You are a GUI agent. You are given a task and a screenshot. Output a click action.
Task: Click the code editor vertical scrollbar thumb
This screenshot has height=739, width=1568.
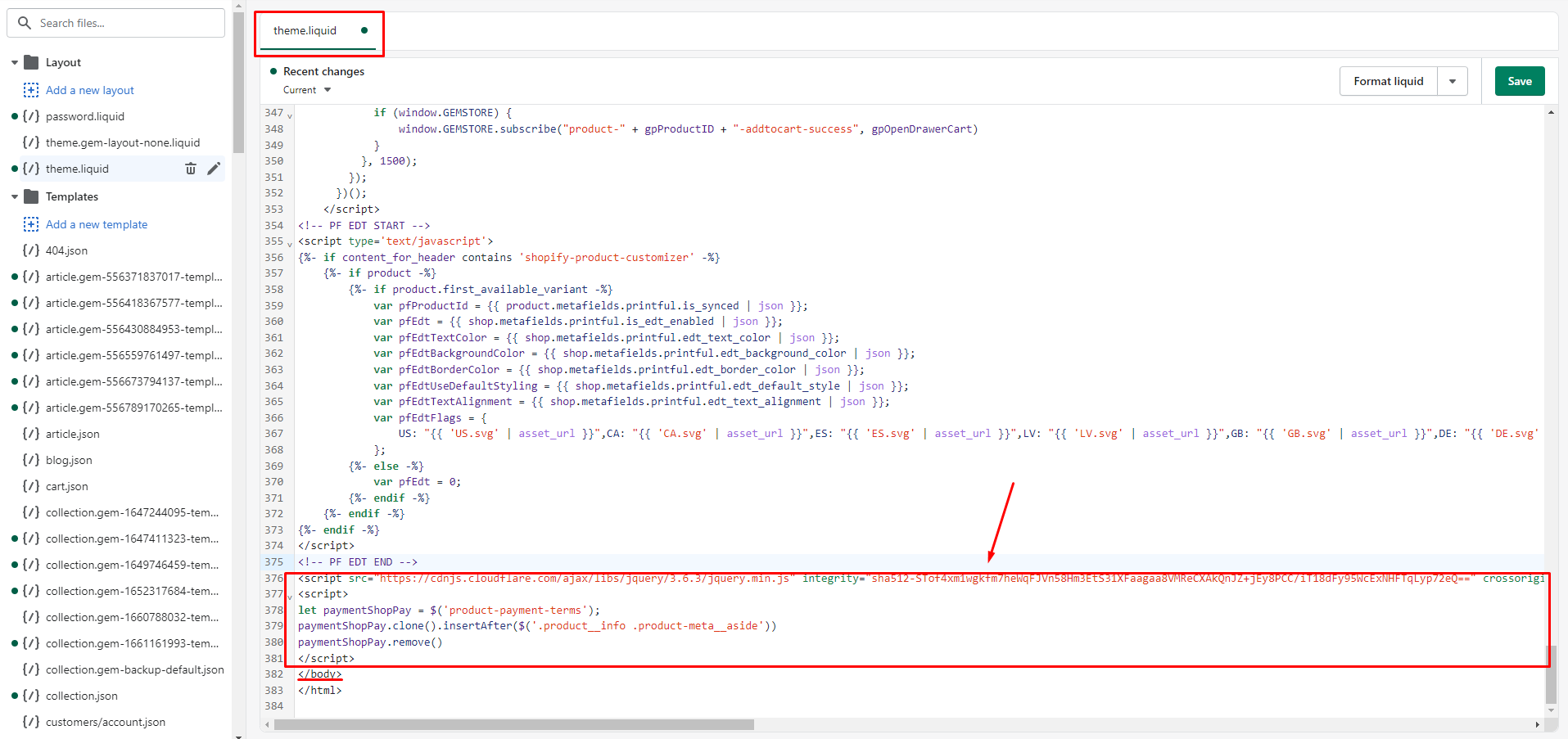pos(1551,674)
